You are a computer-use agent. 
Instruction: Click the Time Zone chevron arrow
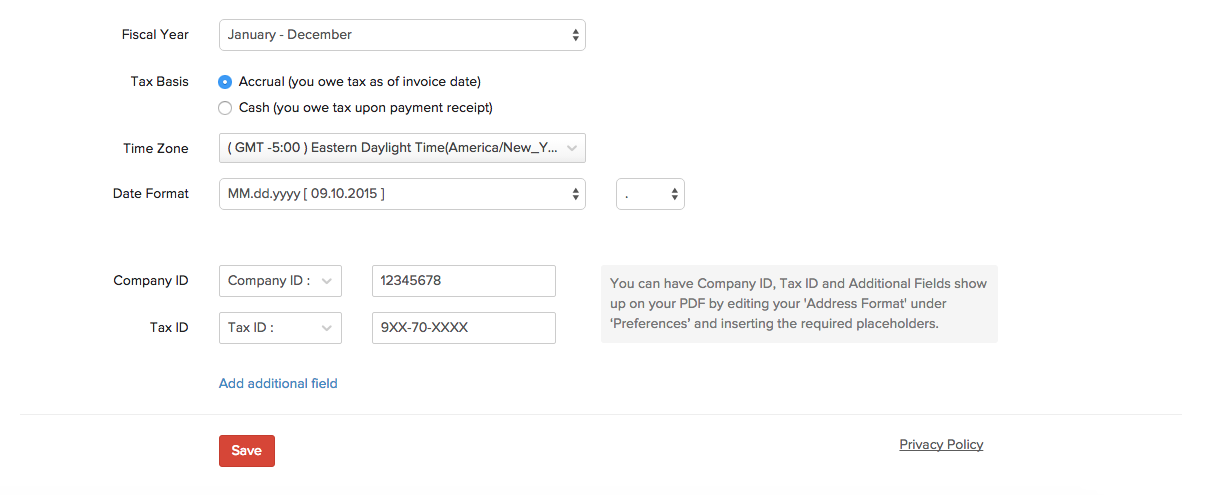pyautogui.click(x=572, y=148)
